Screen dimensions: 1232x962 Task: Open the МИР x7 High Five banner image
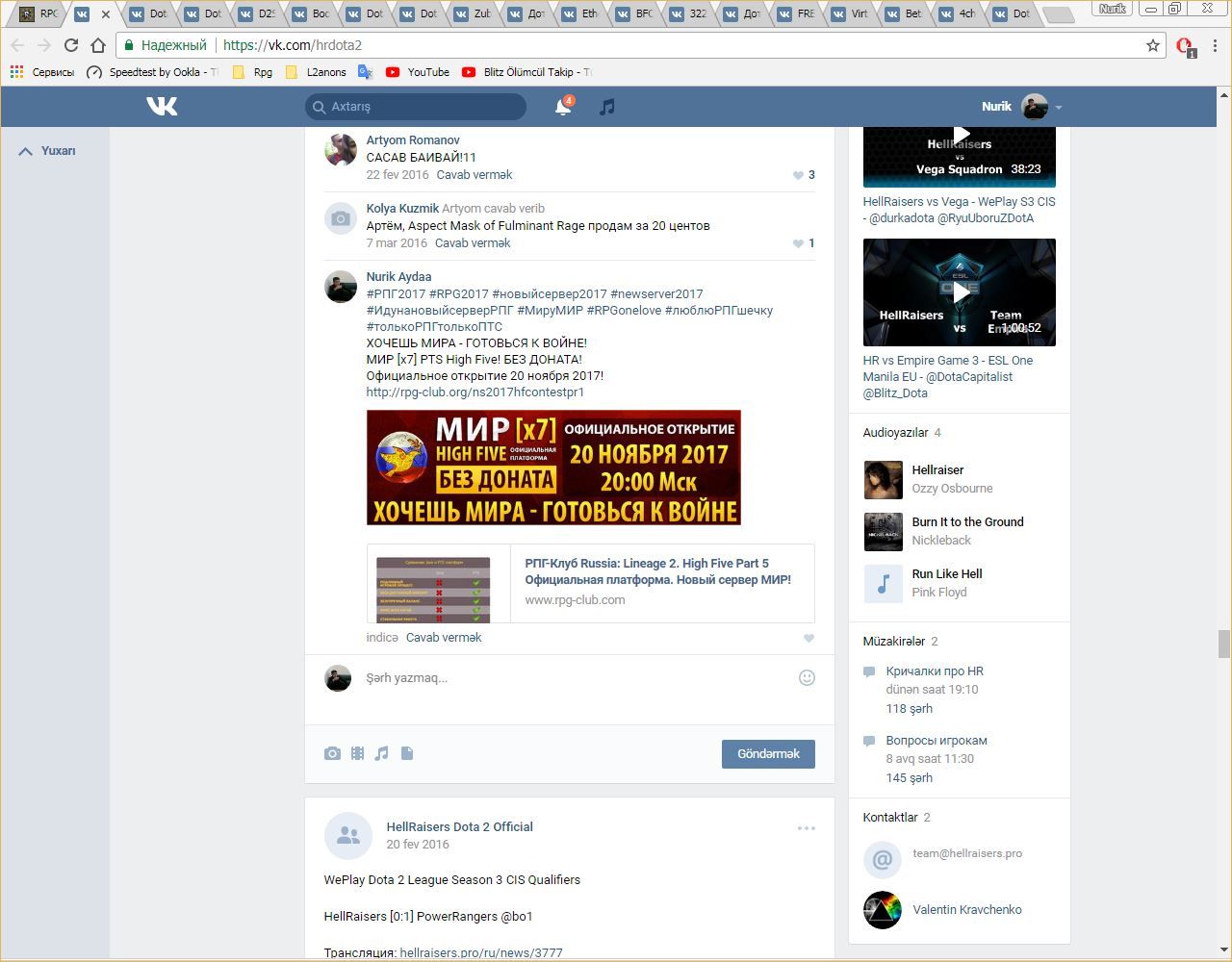(553, 468)
